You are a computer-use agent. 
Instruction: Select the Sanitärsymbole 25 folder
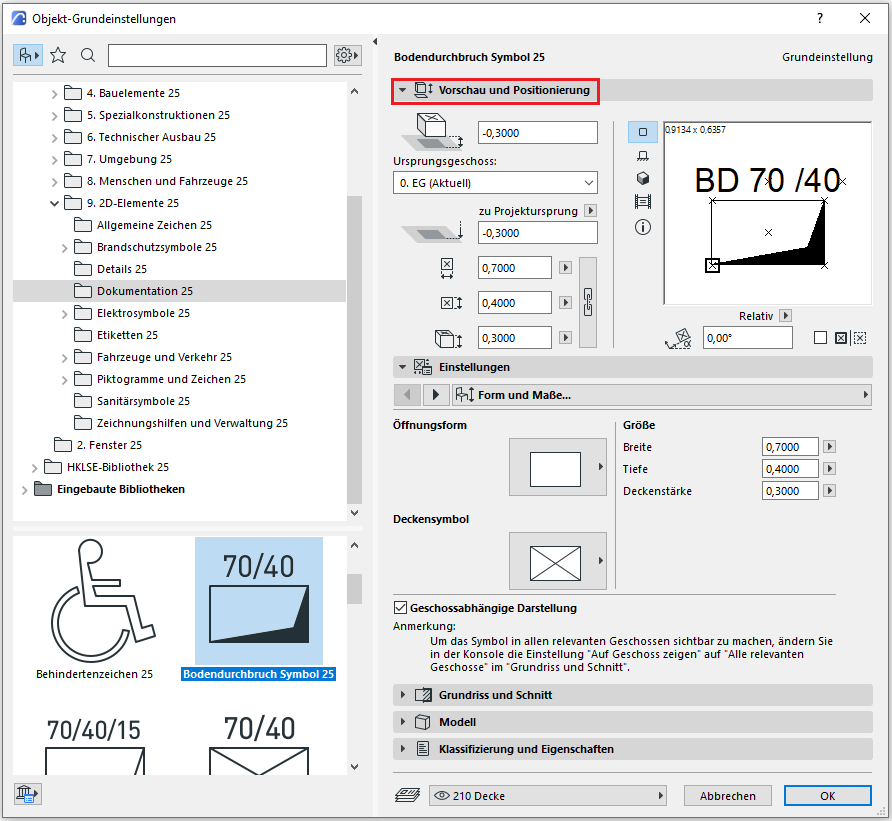[x=143, y=401]
